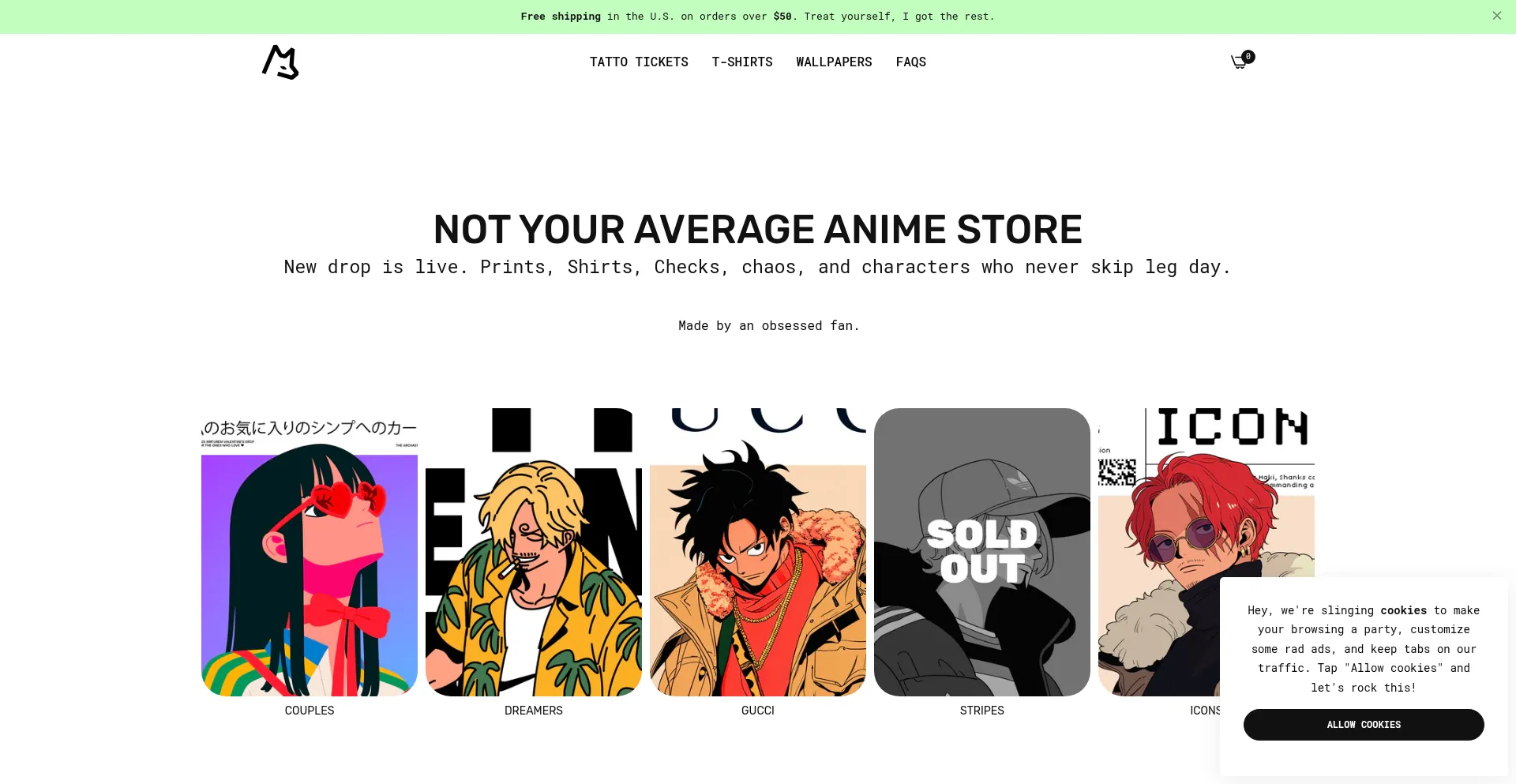Open the Tatto Tickets menu item
The height and width of the screenshot is (784, 1516).
639,62
